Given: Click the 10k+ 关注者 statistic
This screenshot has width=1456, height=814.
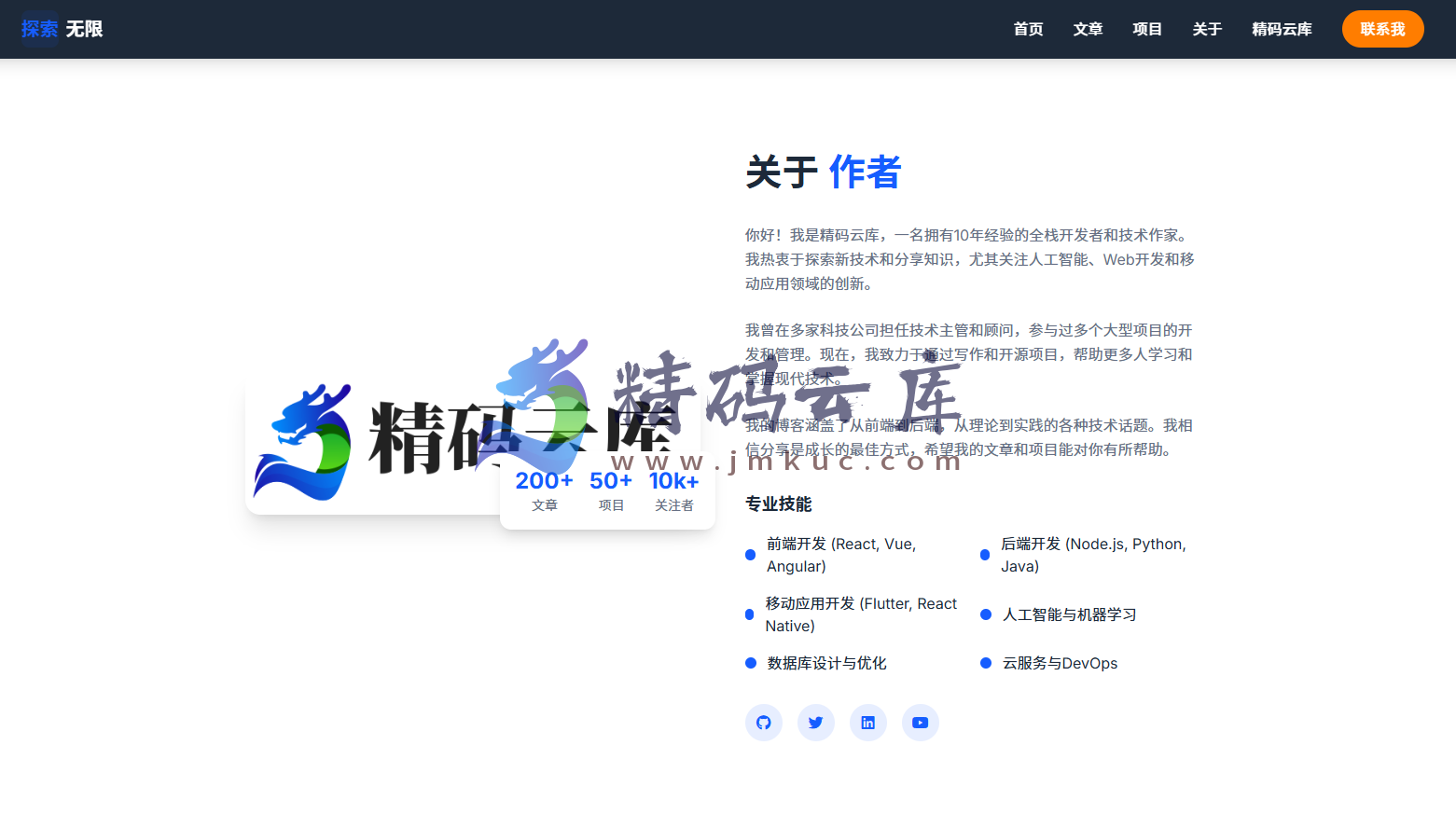Looking at the screenshot, I should pyautogui.click(x=674, y=491).
